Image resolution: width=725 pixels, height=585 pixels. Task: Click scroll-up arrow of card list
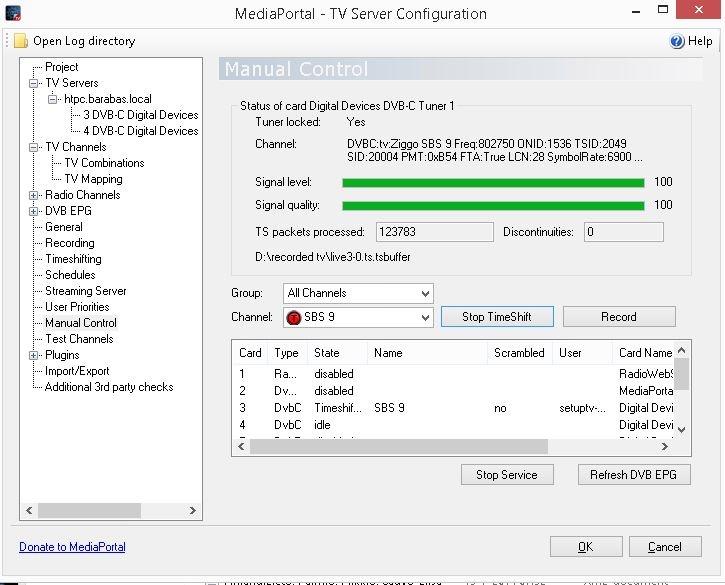682,351
